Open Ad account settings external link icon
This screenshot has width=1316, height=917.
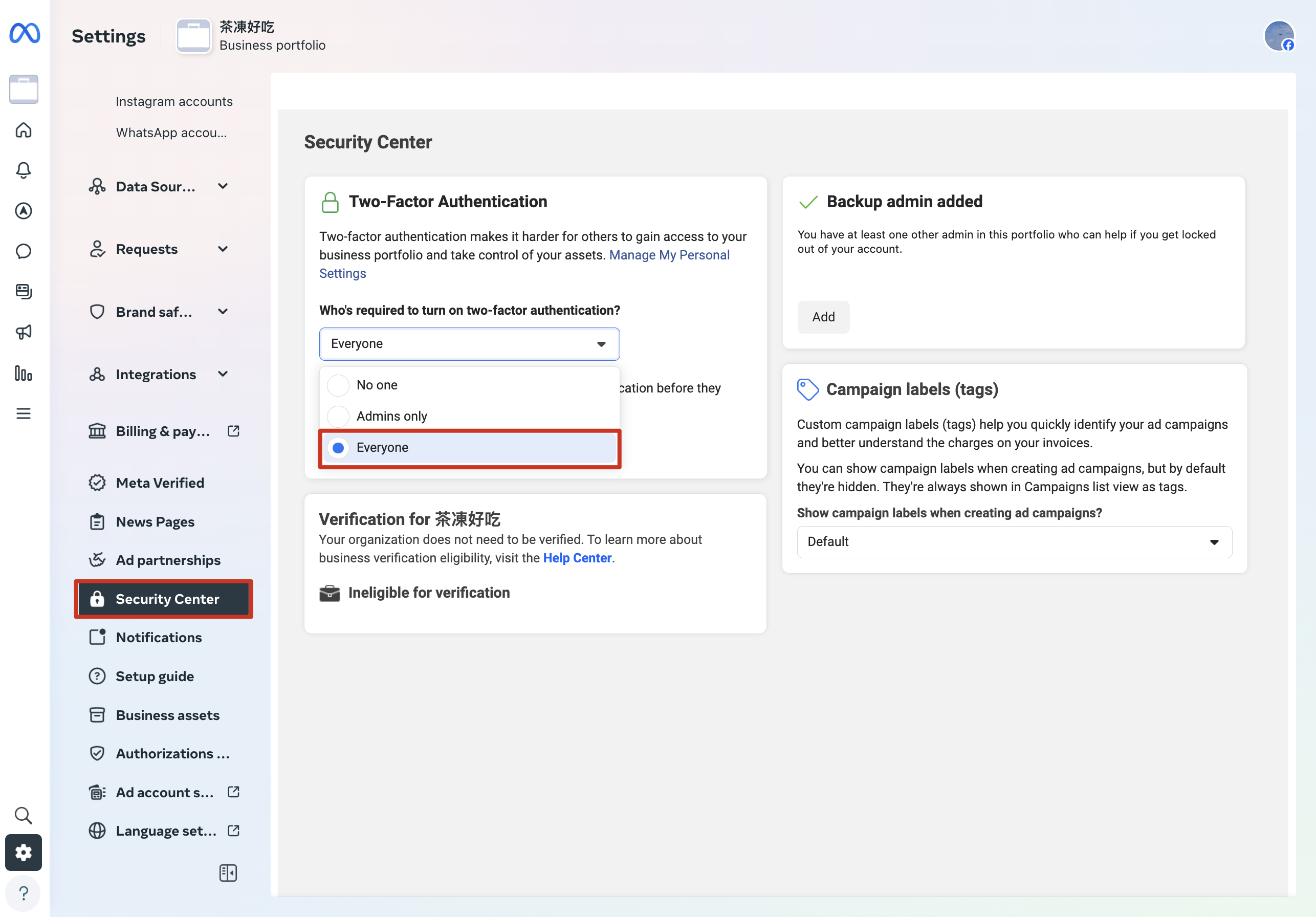tap(233, 792)
